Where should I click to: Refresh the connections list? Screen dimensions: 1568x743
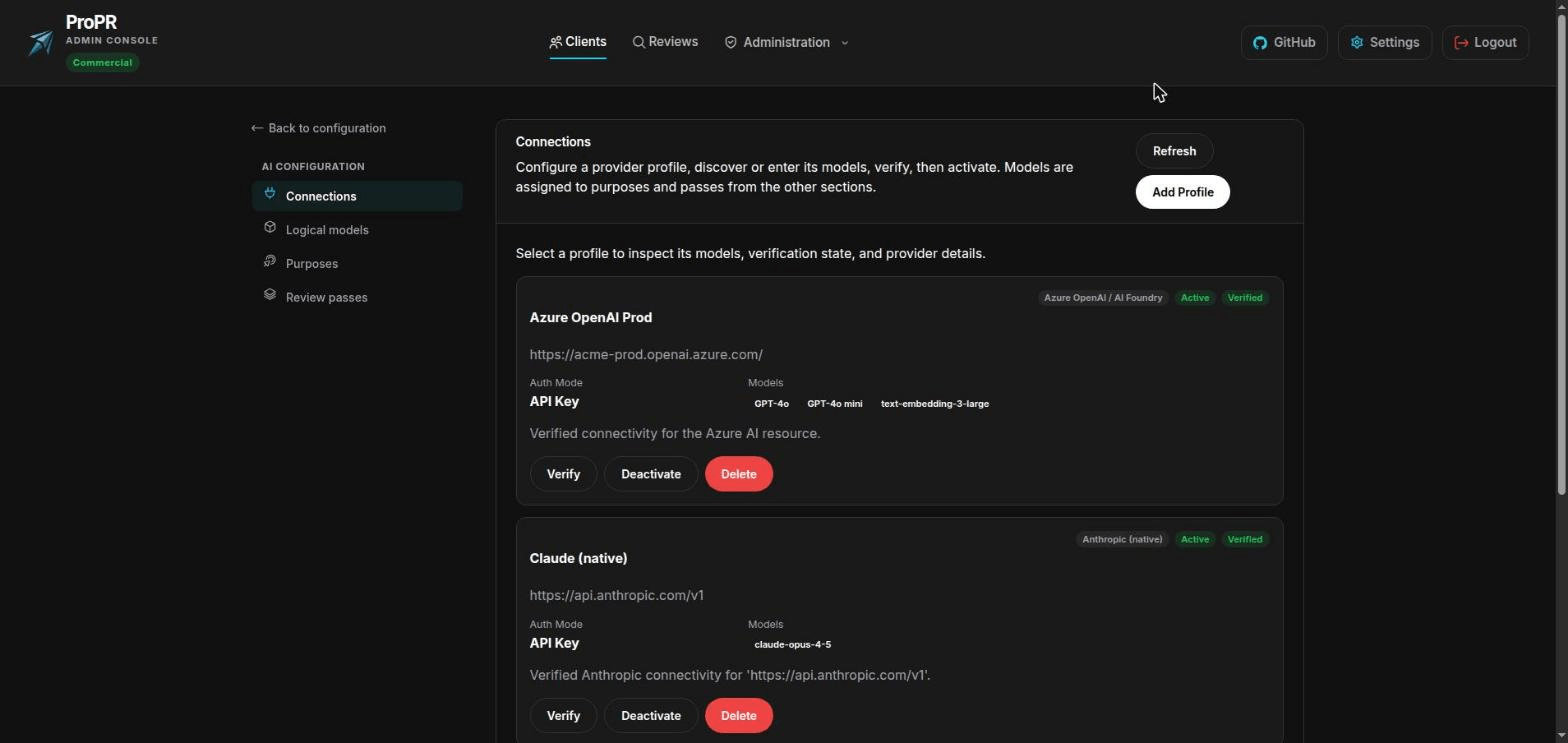pyautogui.click(x=1174, y=151)
